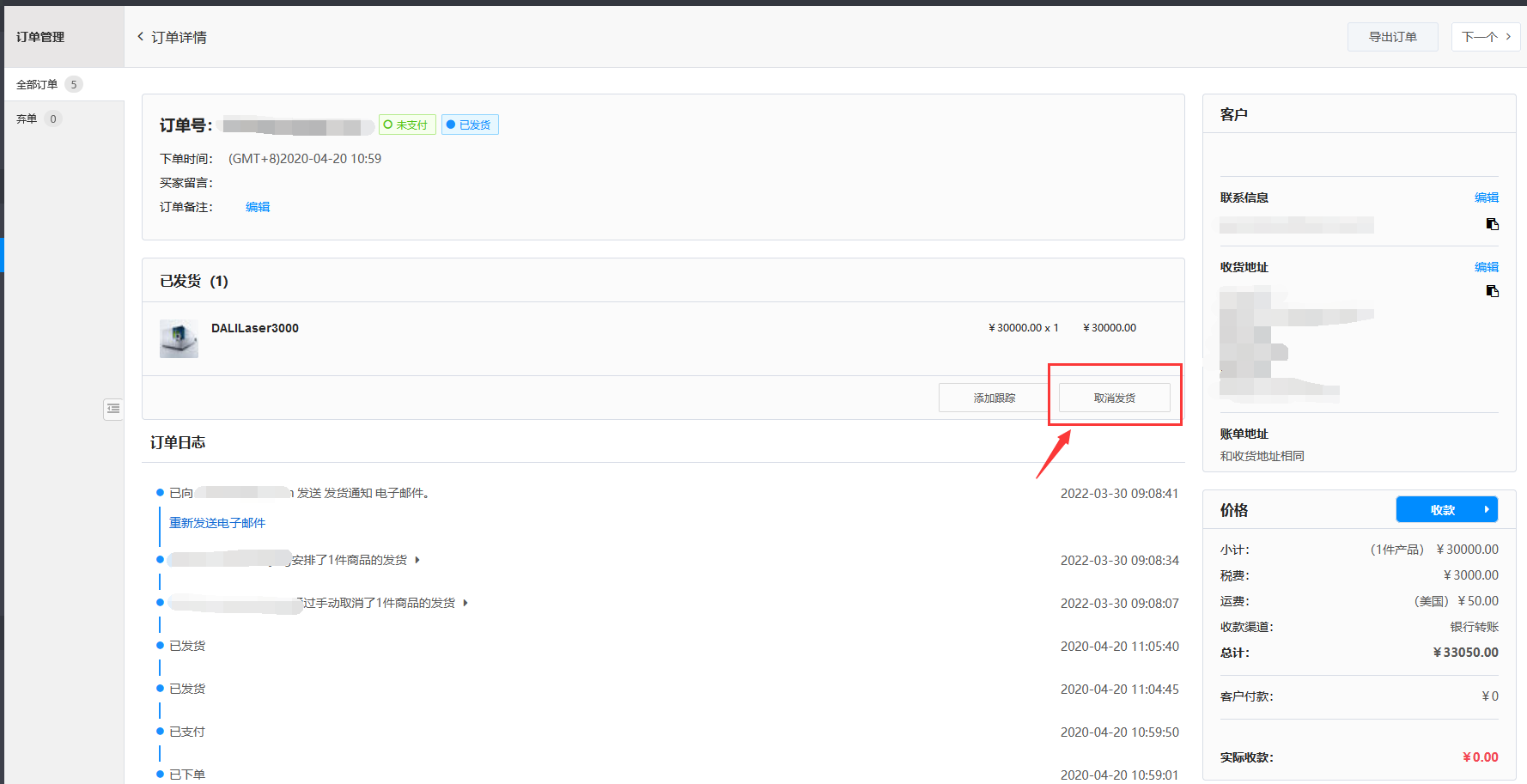1527x784 pixels.
Task: Click the 导出订单 button
Action: point(1392,37)
